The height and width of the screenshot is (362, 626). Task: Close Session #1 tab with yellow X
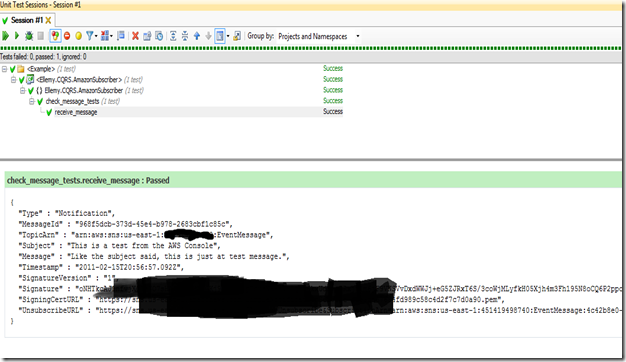pos(48,20)
